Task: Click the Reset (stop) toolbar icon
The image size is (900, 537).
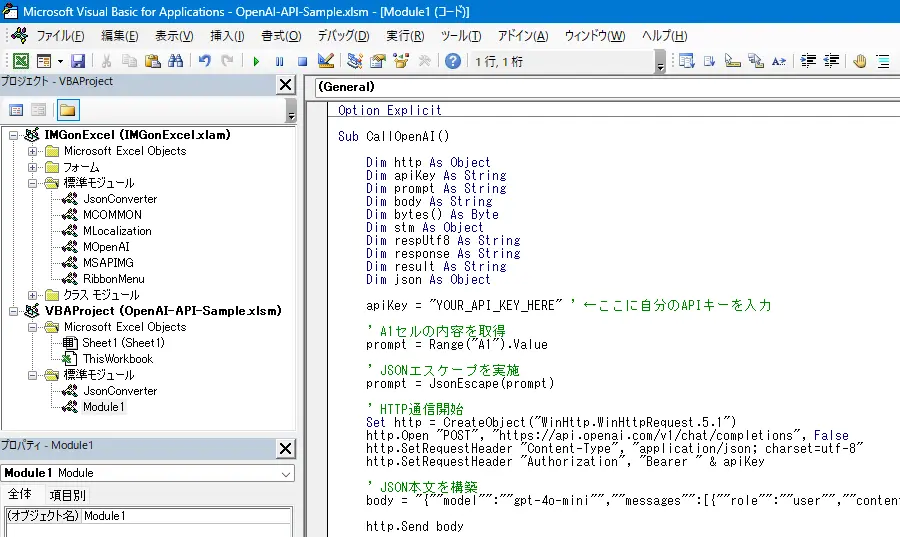Action: pyautogui.click(x=301, y=61)
